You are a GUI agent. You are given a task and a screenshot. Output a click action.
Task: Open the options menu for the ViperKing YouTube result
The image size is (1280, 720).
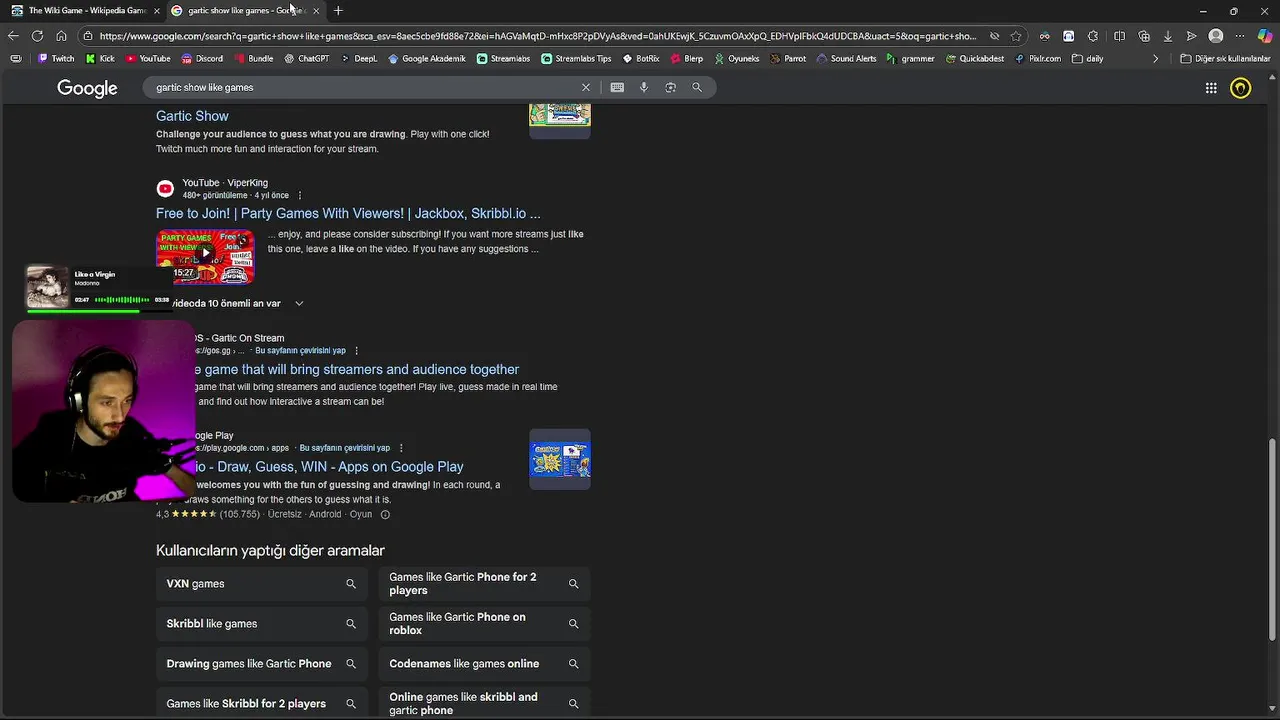tap(300, 196)
